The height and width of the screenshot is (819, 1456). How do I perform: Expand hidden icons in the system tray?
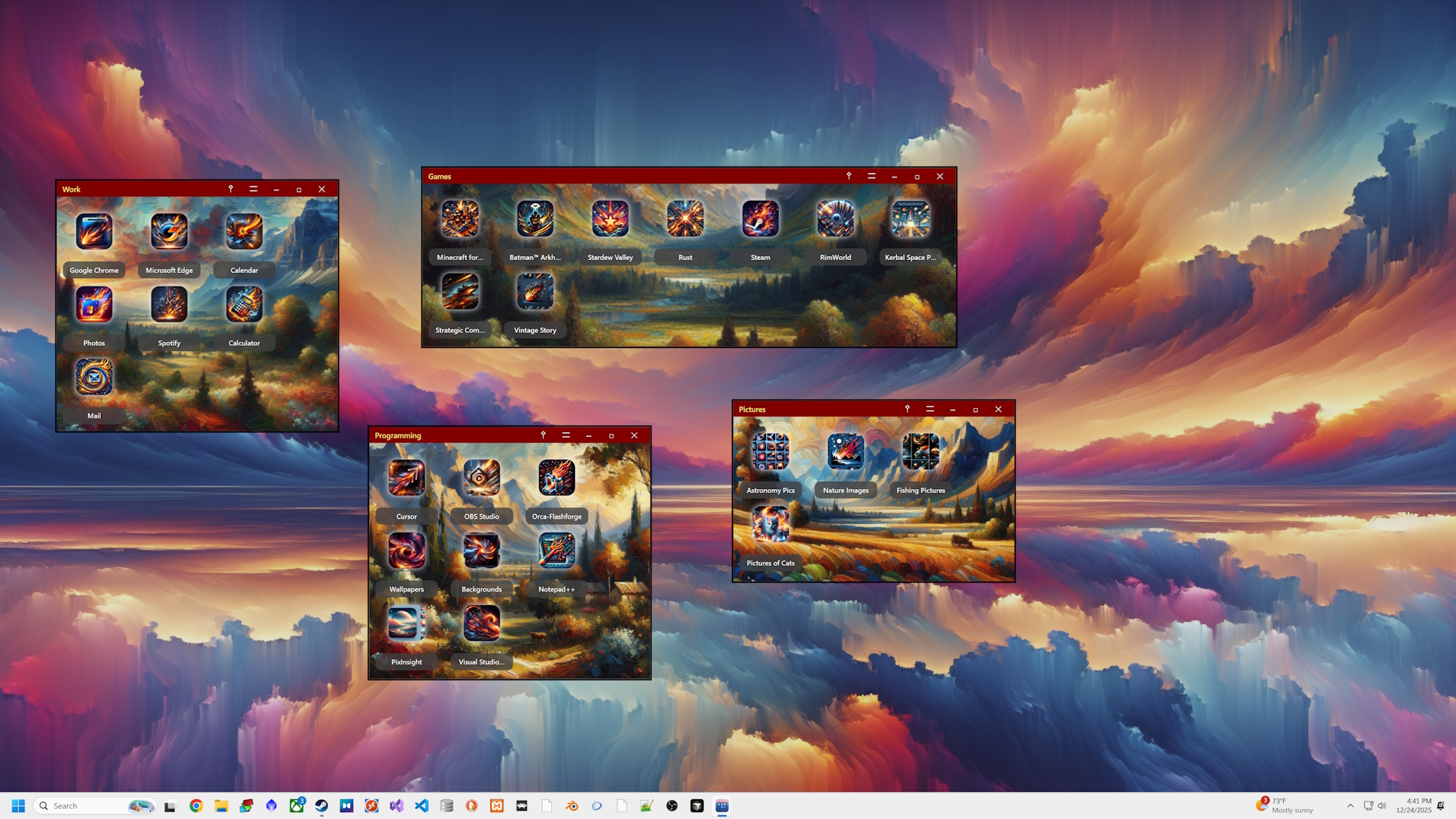1351,805
